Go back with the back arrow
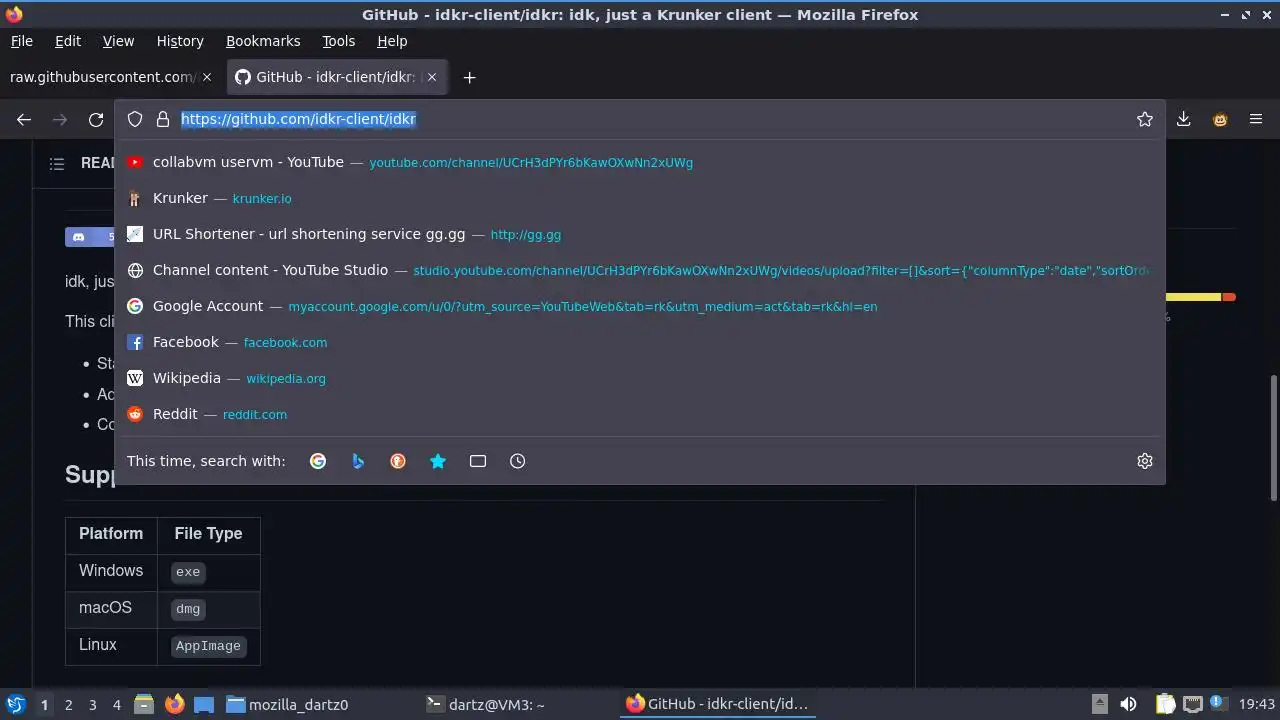 (24, 119)
